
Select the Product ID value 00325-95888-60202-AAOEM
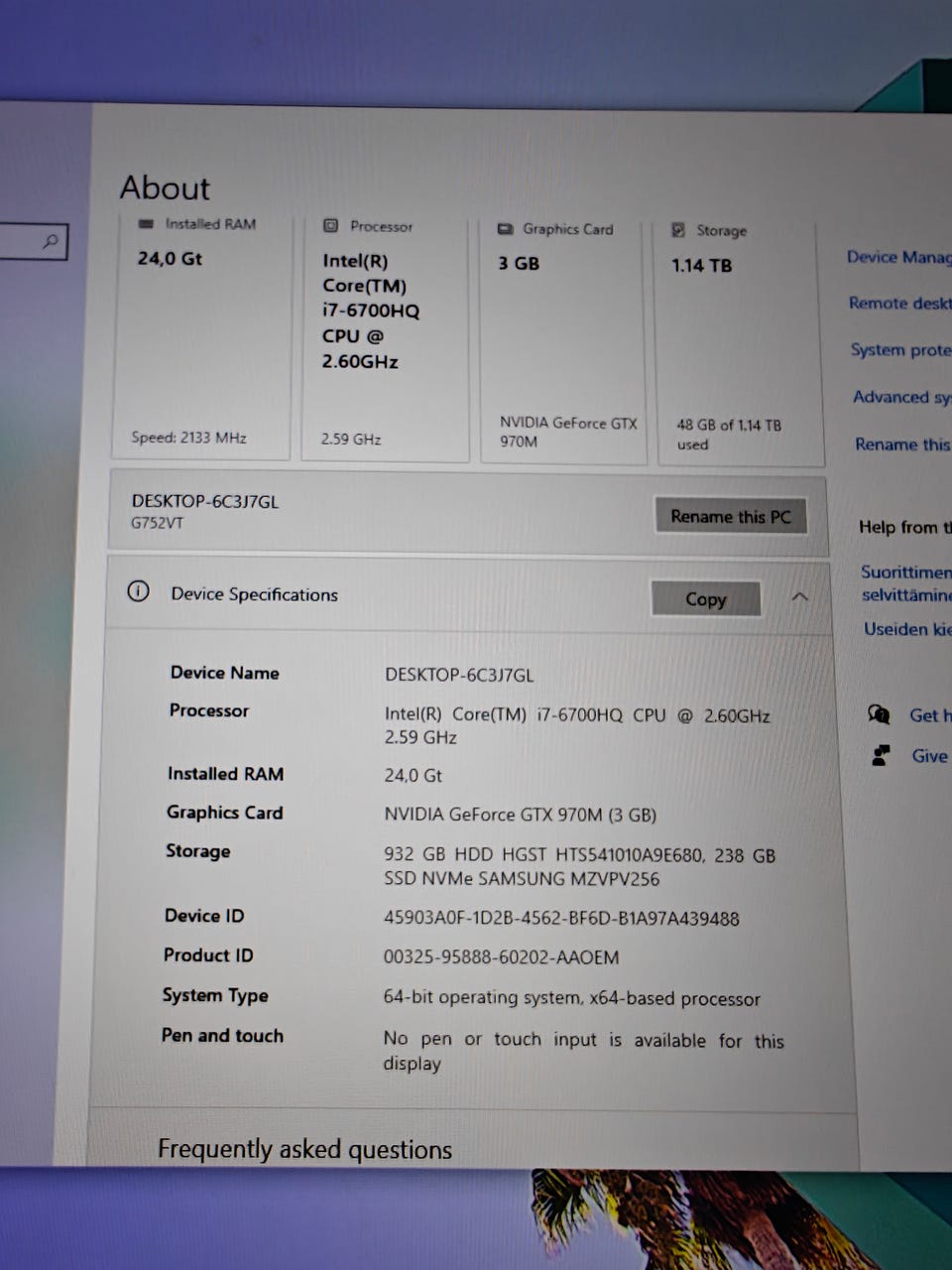(x=501, y=957)
